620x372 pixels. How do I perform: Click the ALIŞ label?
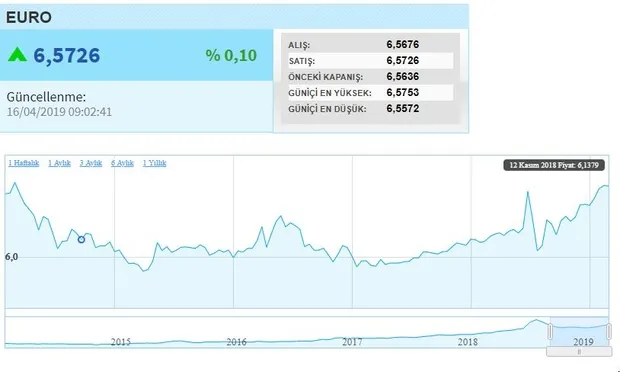click(299, 45)
